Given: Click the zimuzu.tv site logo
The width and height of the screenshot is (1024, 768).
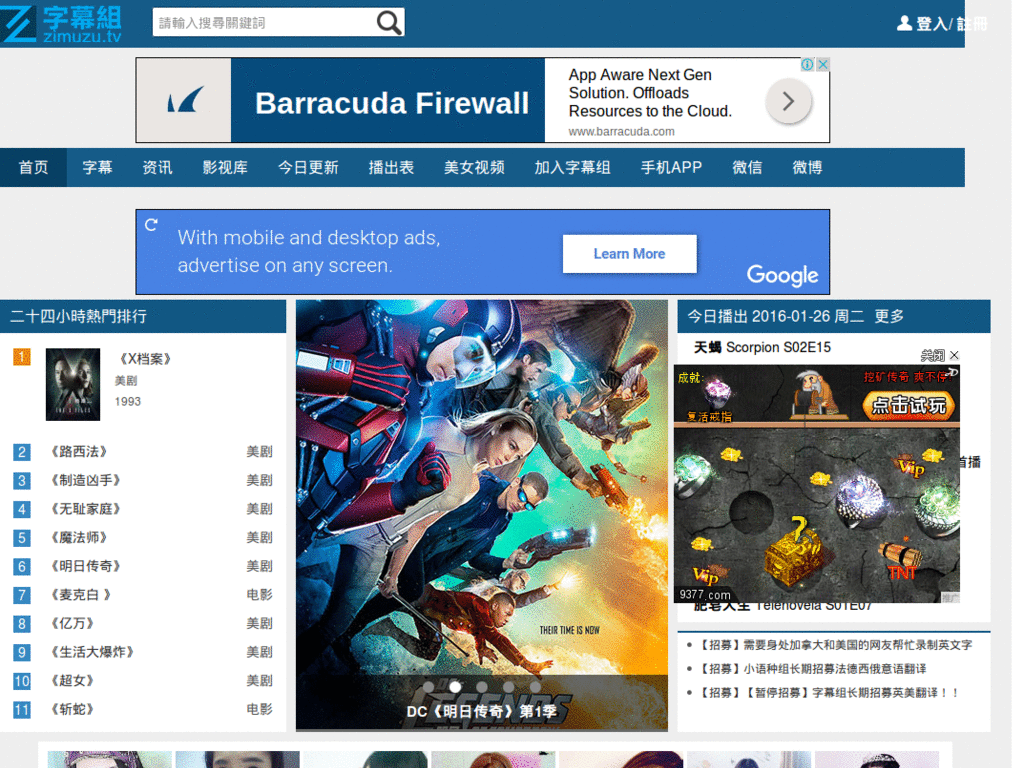Looking at the screenshot, I should (x=61, y=24).
